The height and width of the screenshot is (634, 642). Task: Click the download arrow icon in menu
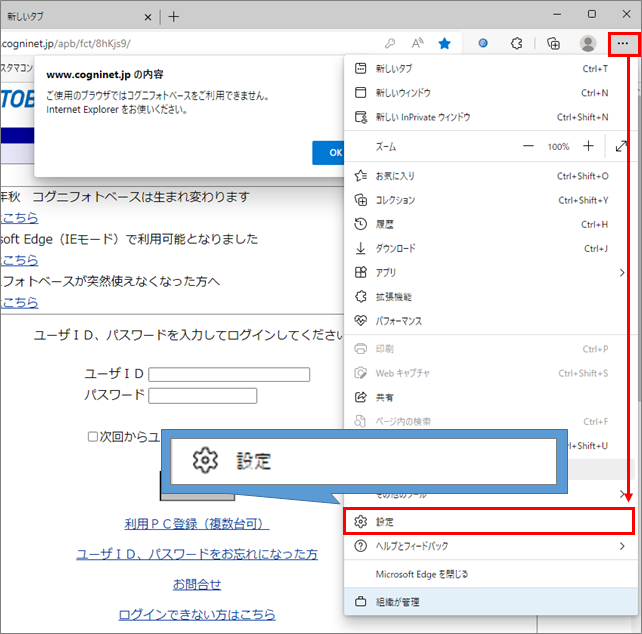click(x=361, y=249)
